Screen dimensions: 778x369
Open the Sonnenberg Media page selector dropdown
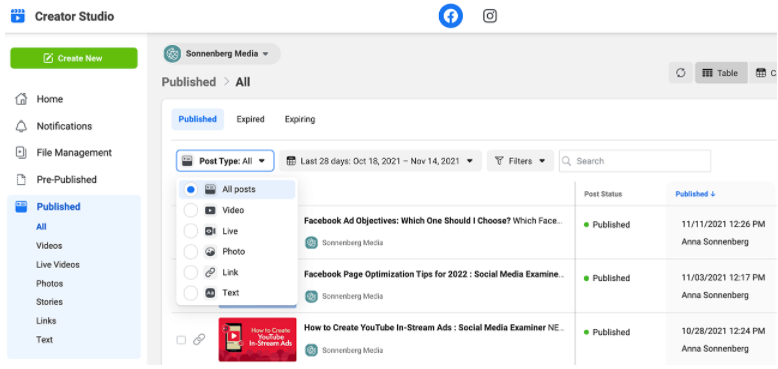tap(221, 54)
